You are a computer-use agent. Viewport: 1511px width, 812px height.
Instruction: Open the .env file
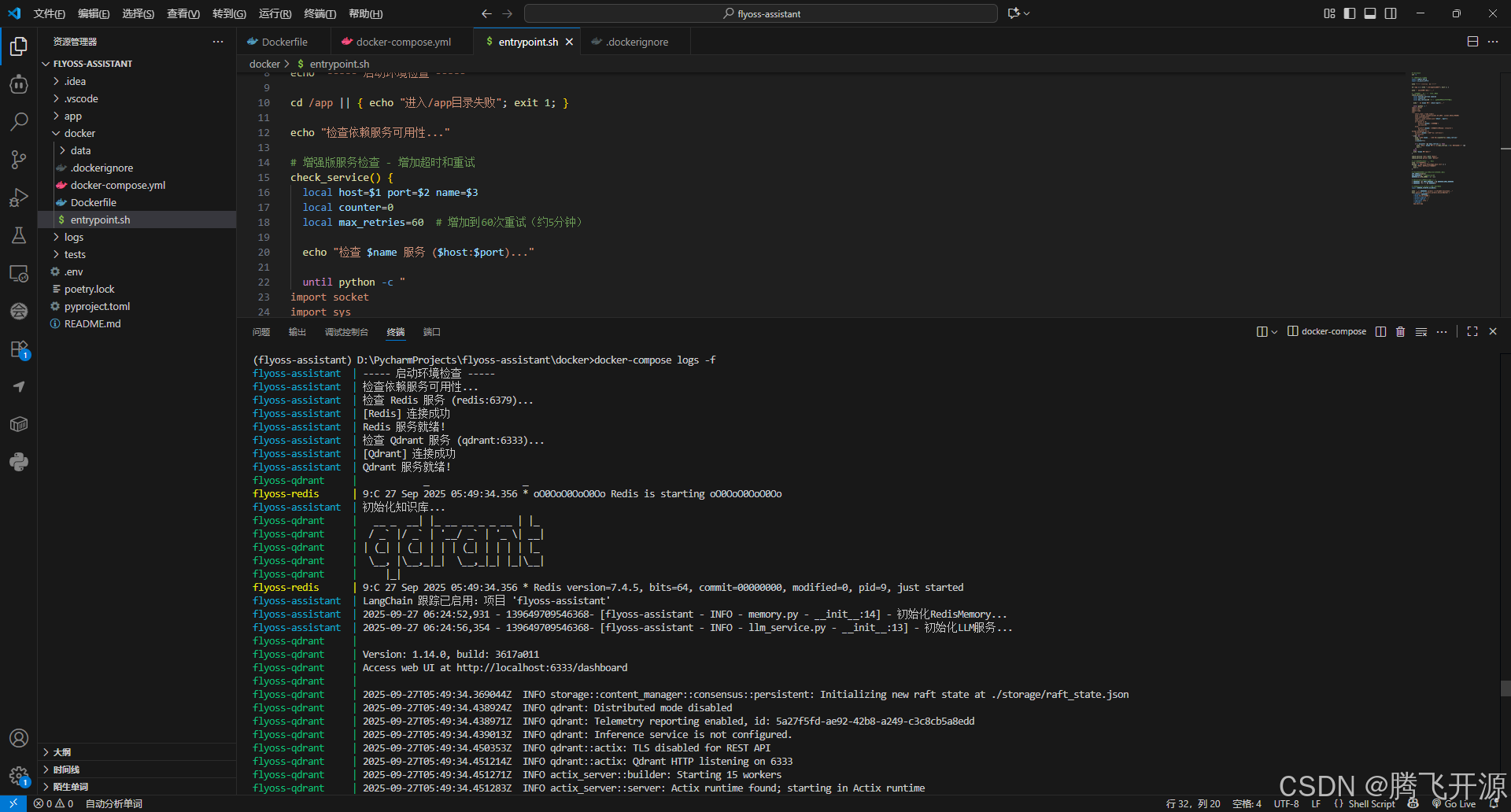137,271
